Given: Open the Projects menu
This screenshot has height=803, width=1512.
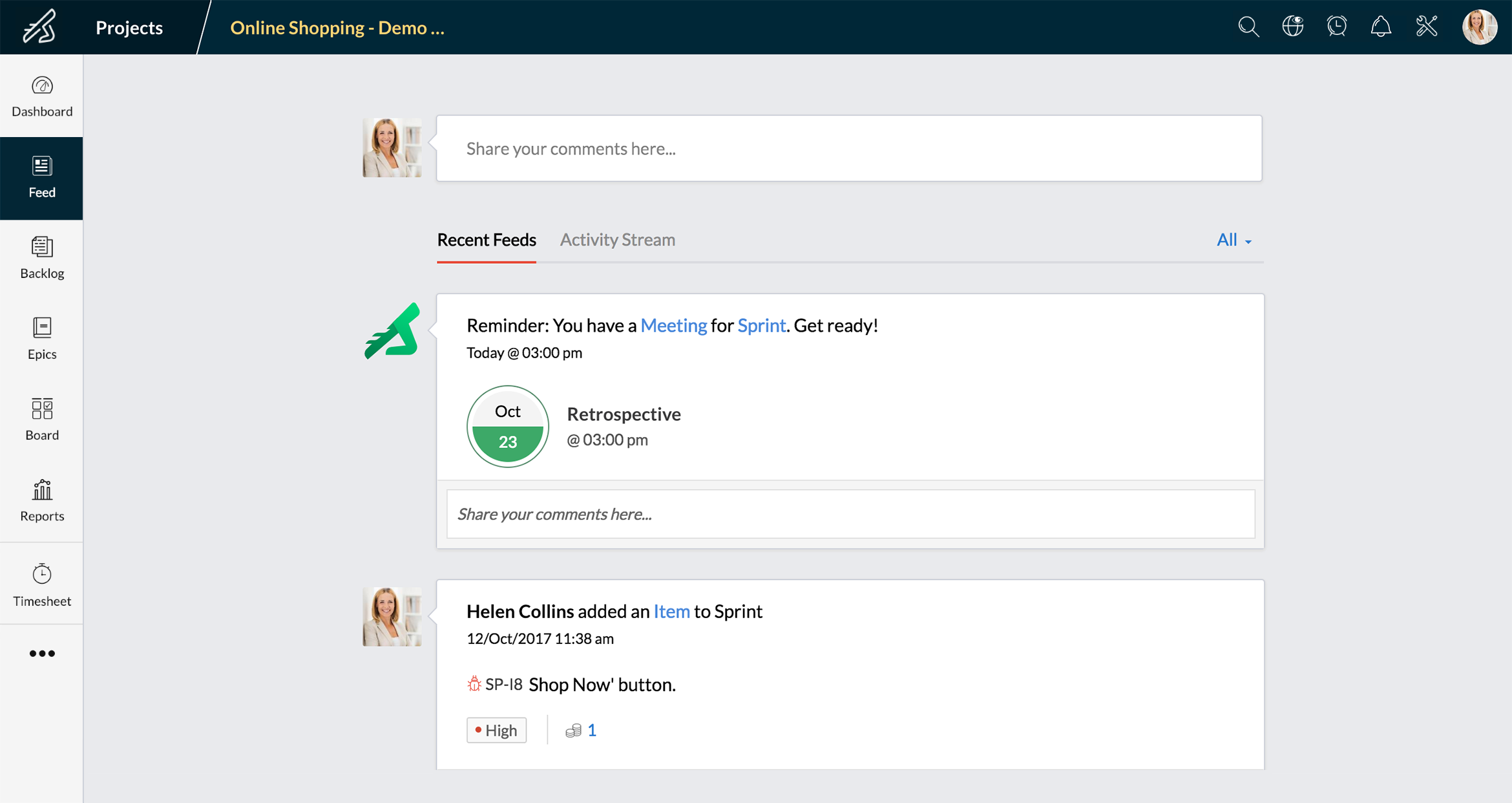Looking at the screenshot, I should click(x=129, y=27).
